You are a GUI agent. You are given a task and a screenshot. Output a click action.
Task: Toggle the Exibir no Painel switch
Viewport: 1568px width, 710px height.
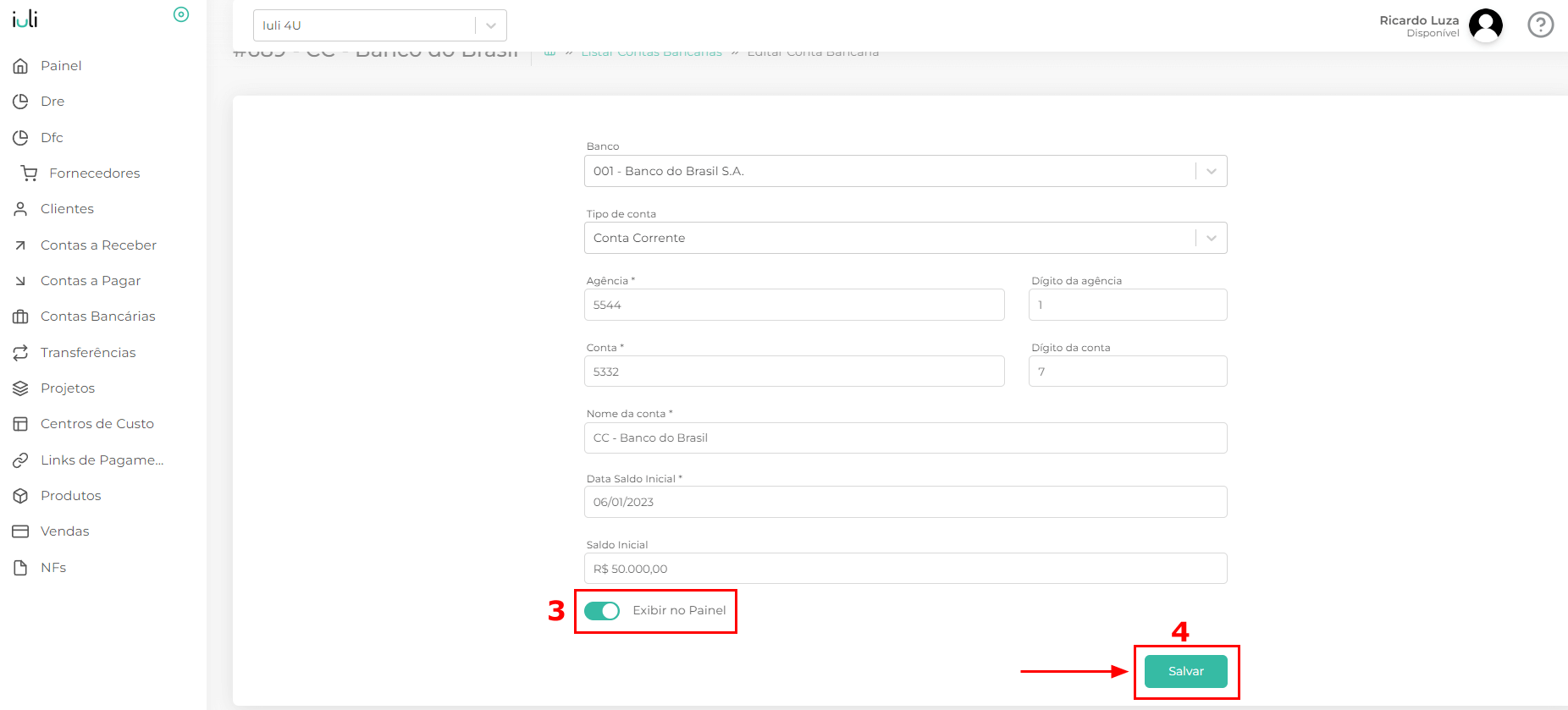point(602,611)
